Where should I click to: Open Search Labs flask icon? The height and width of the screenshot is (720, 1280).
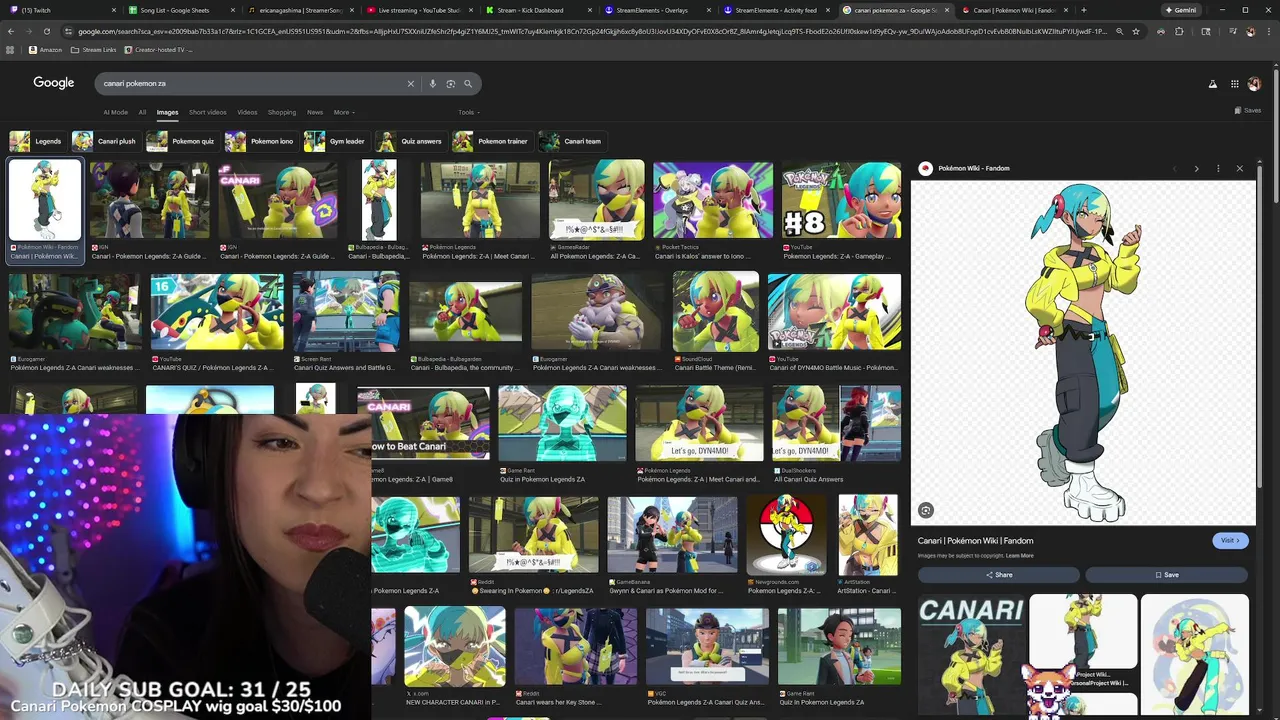tap(1213, 84)
